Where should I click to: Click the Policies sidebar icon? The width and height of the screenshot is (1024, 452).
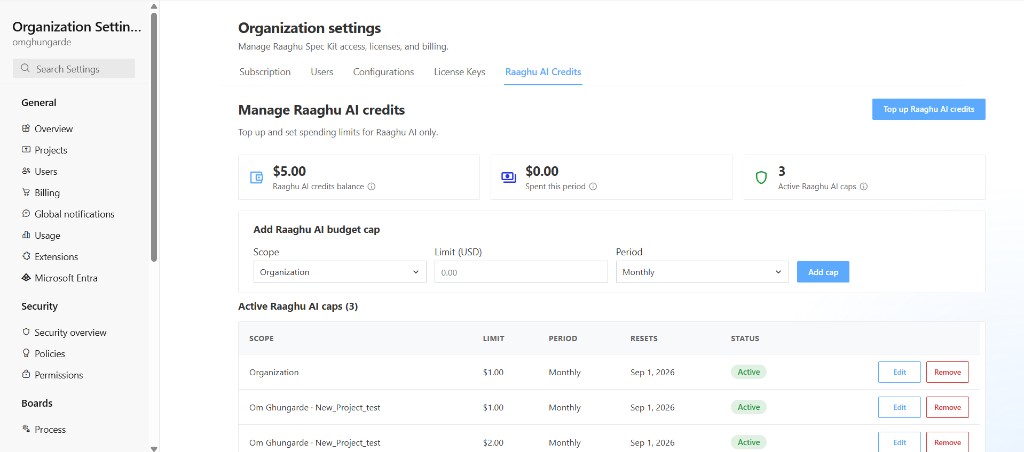pyautogui.click(x=26, y=353)
